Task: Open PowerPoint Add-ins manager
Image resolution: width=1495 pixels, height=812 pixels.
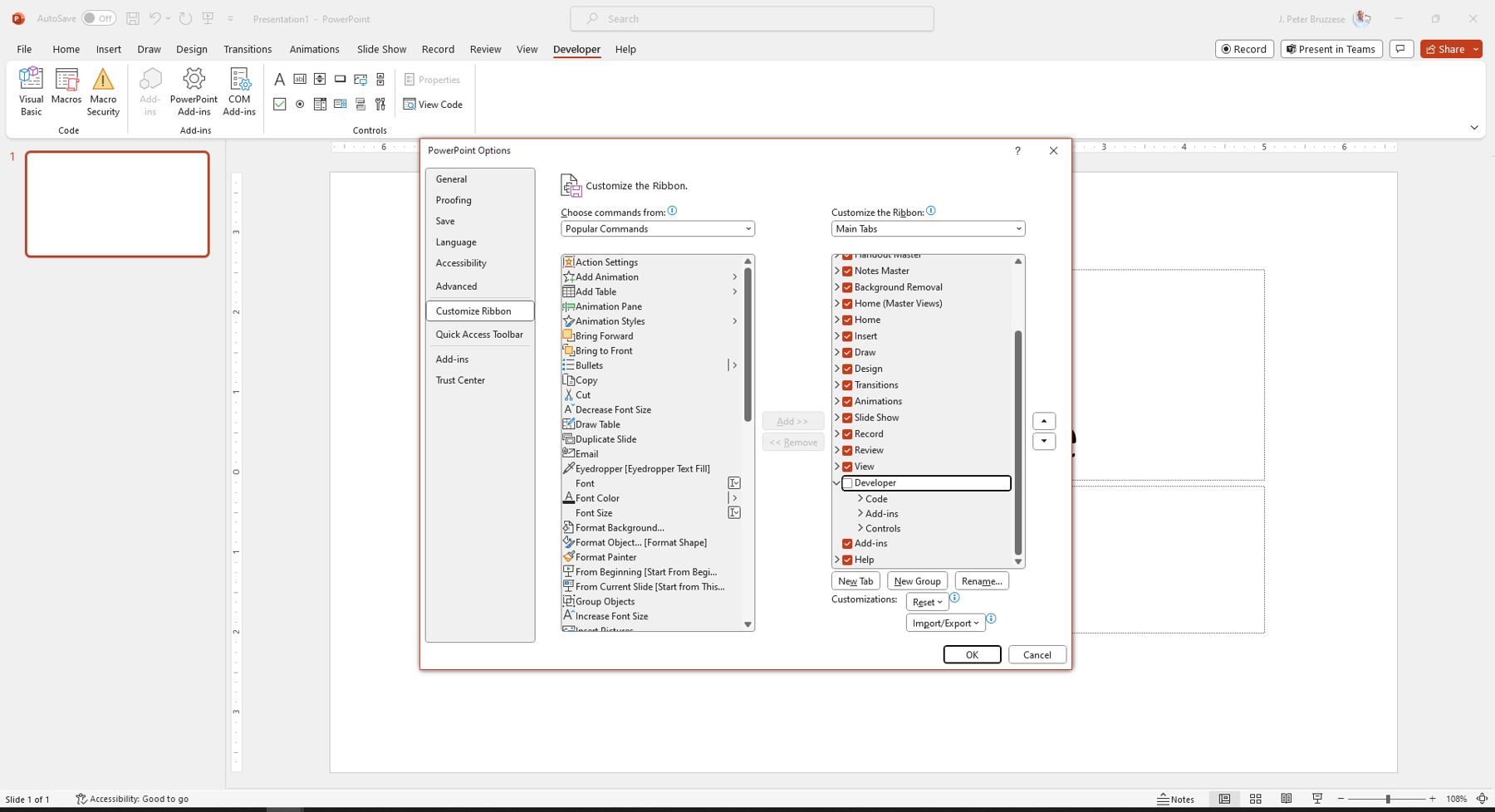Action: (x=194, y=91)
